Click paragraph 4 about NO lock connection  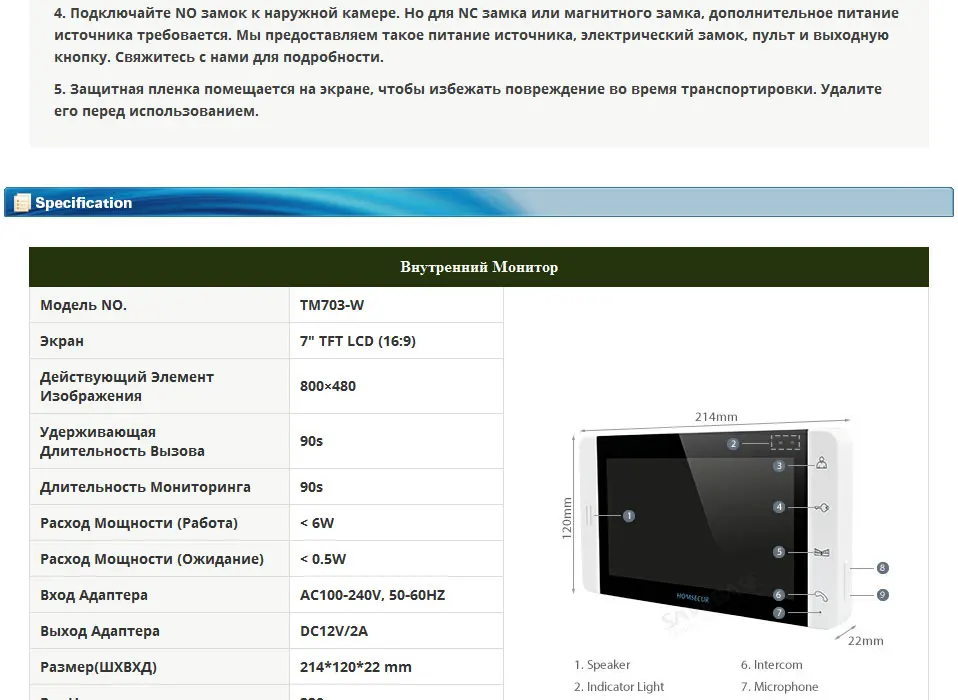point(477,35)
